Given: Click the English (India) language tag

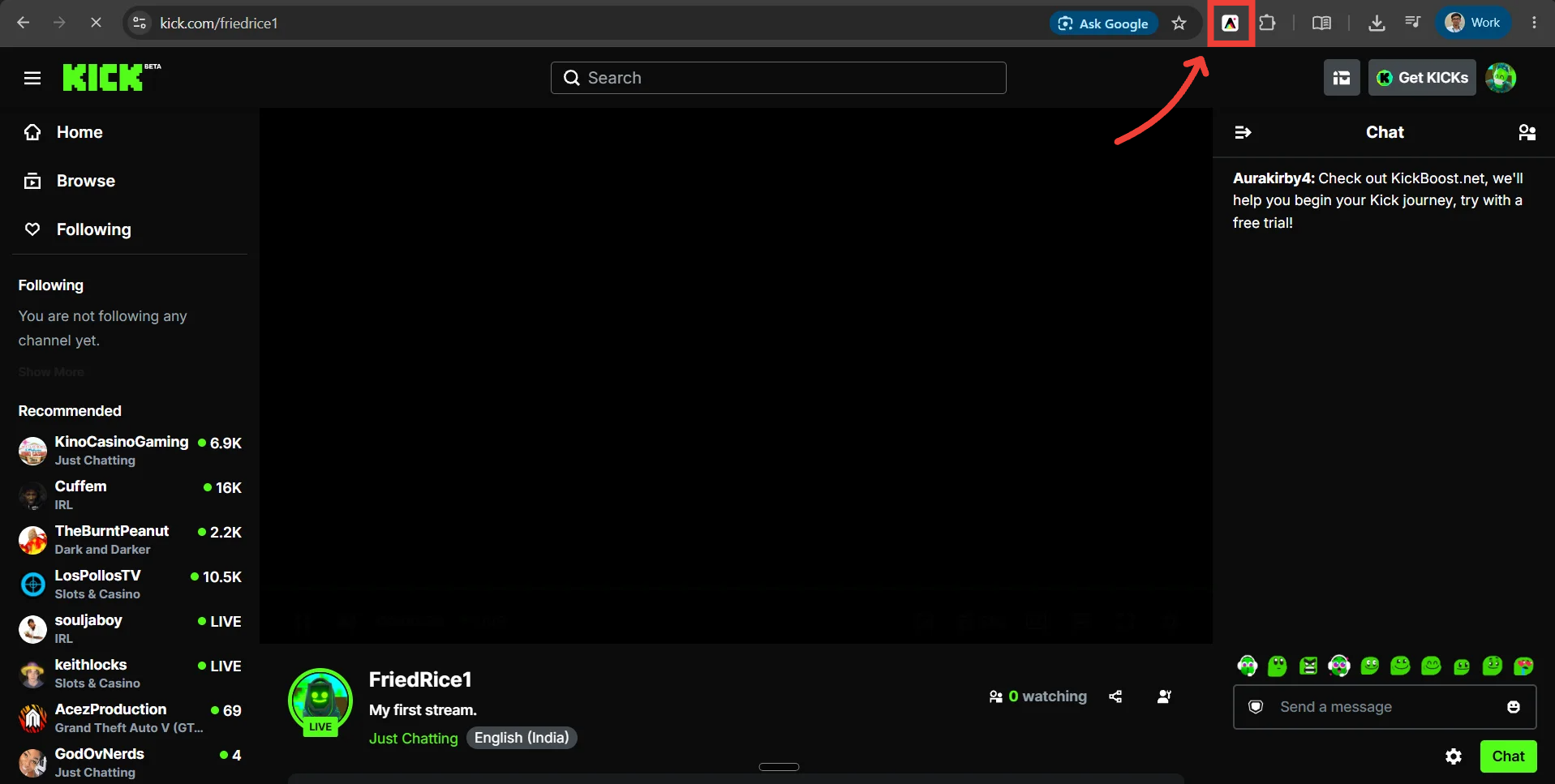Looking at the screenshot, I should tap(522, 738).
